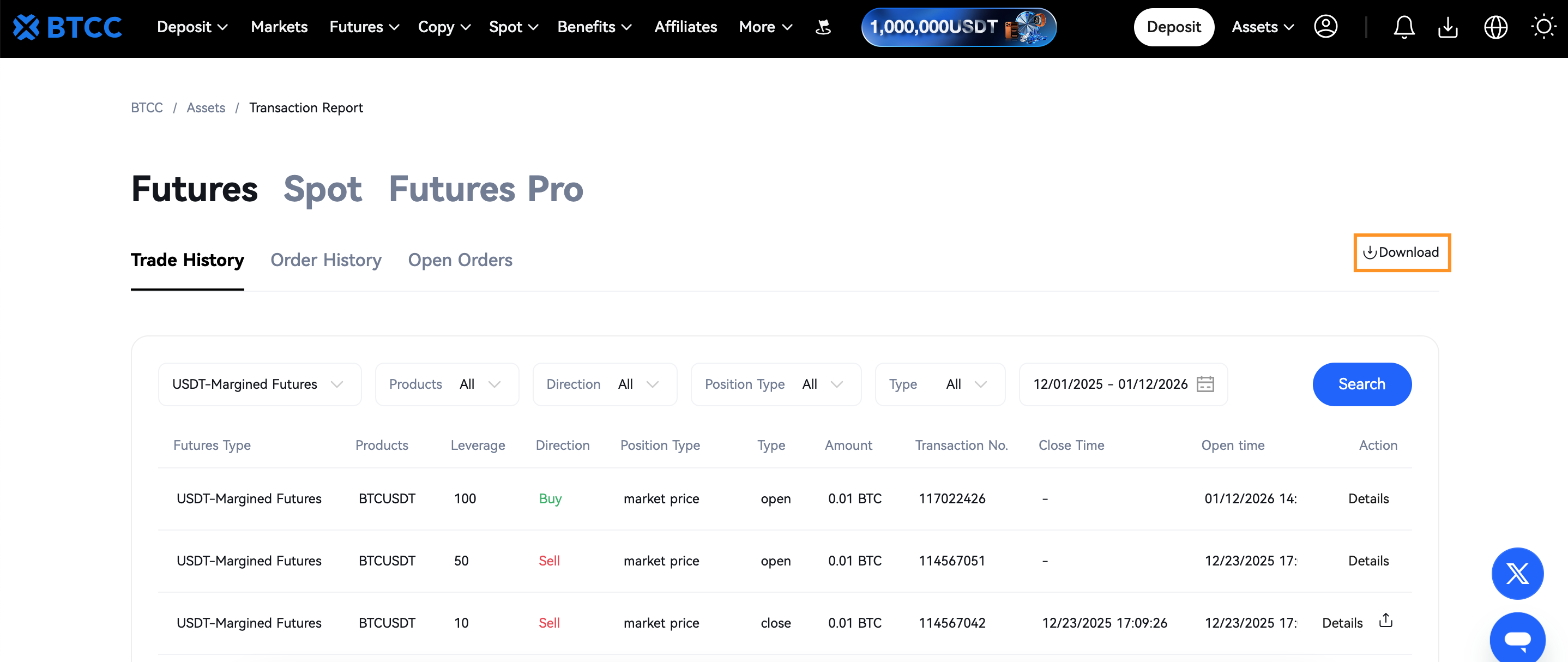Open the X (Twitter) floating button
Viewport: 1568px width, 662px height.
(1517, 573)
